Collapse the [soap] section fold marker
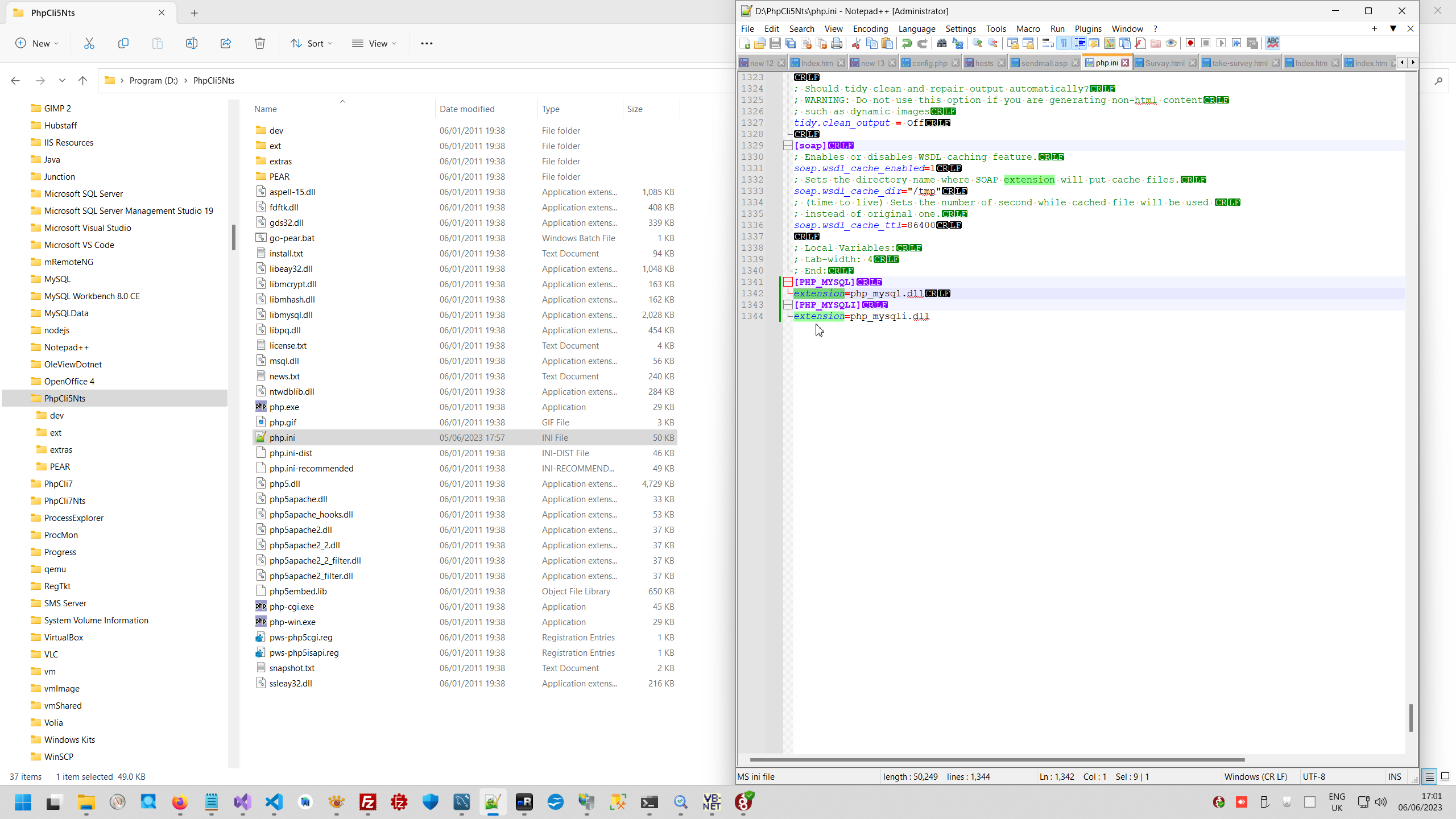This screenshot has width=1456, height=819. 788,146
